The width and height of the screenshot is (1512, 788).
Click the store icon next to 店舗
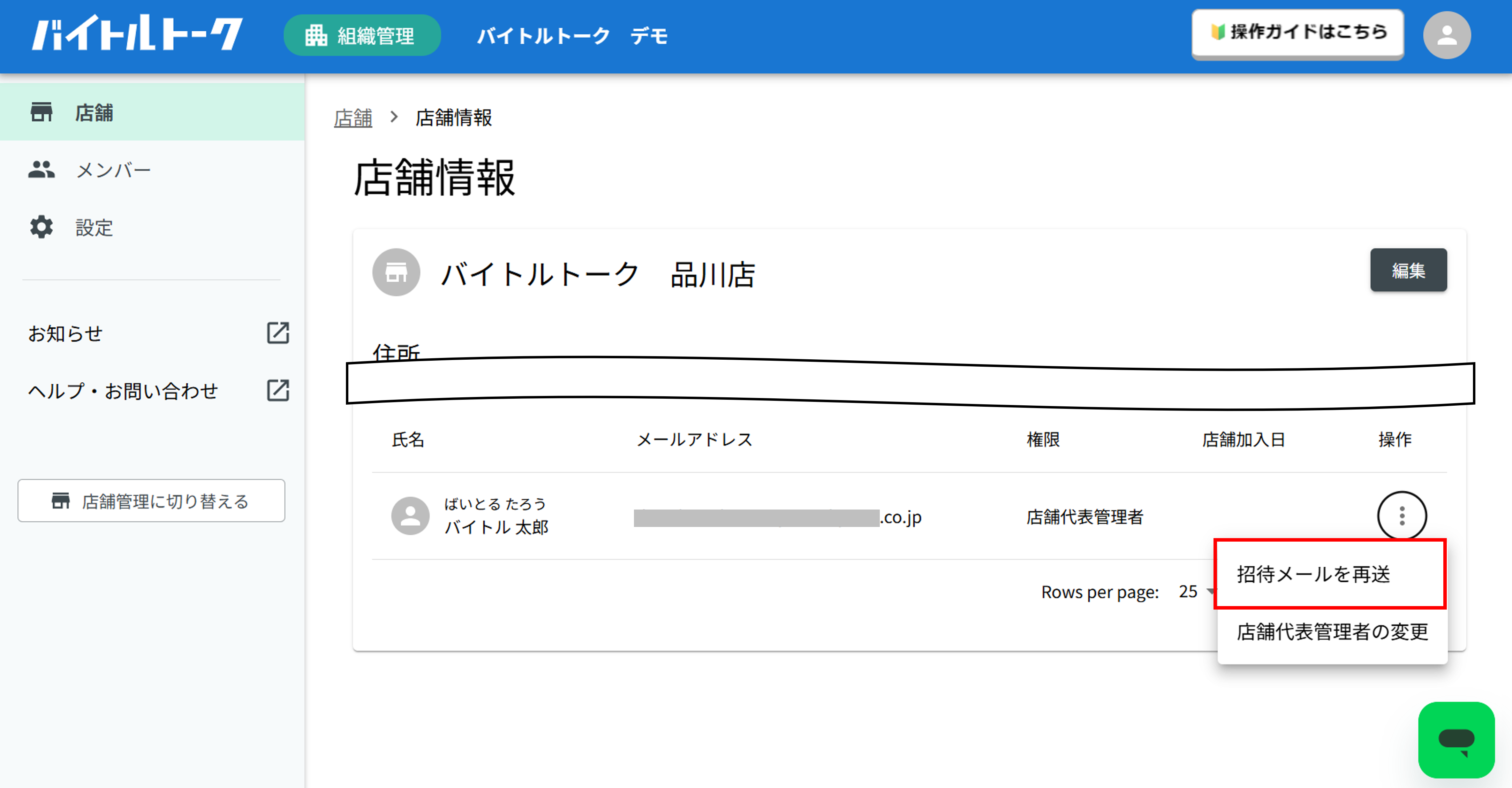(x=41, y=112)
